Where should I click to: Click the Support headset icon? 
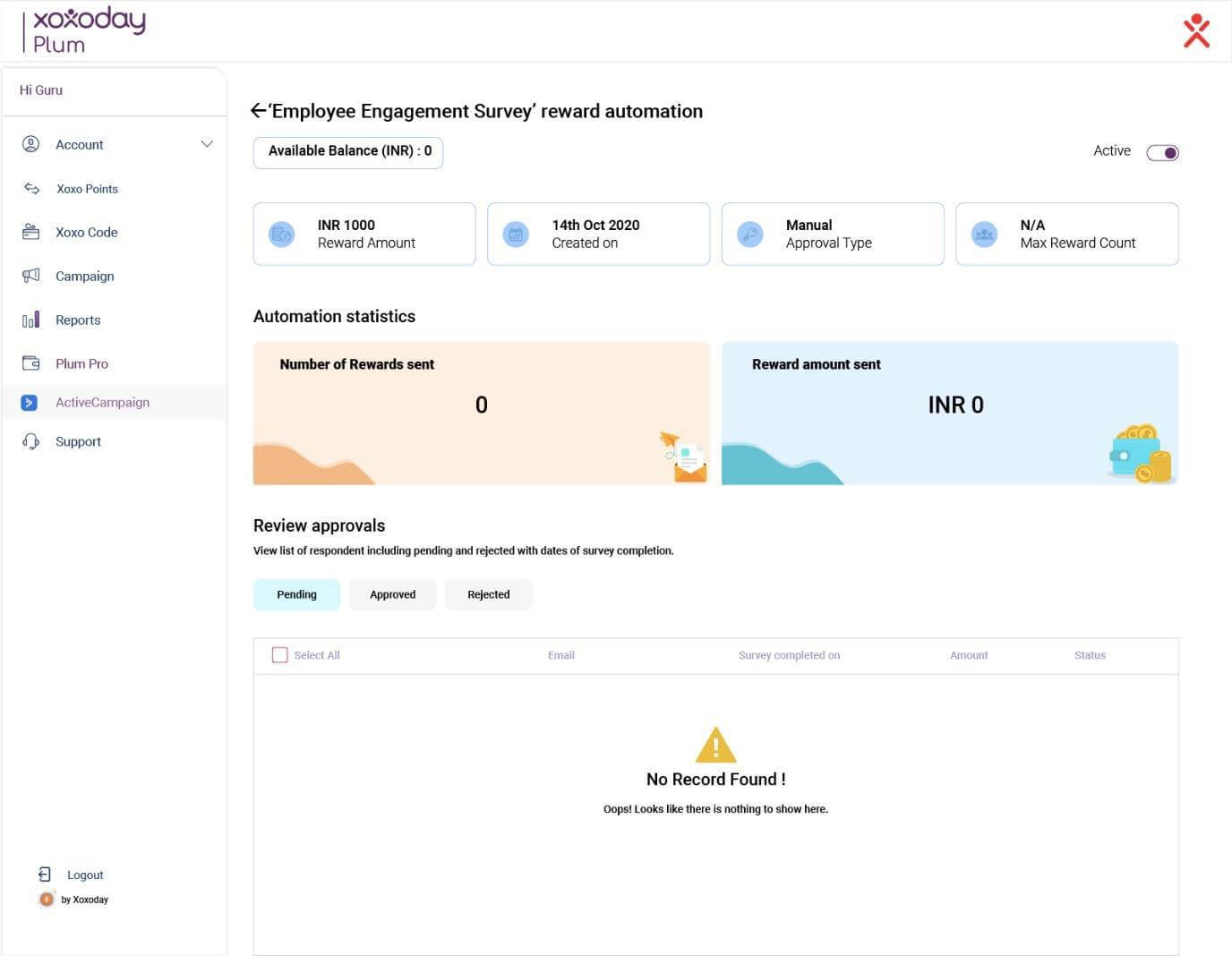31,441
